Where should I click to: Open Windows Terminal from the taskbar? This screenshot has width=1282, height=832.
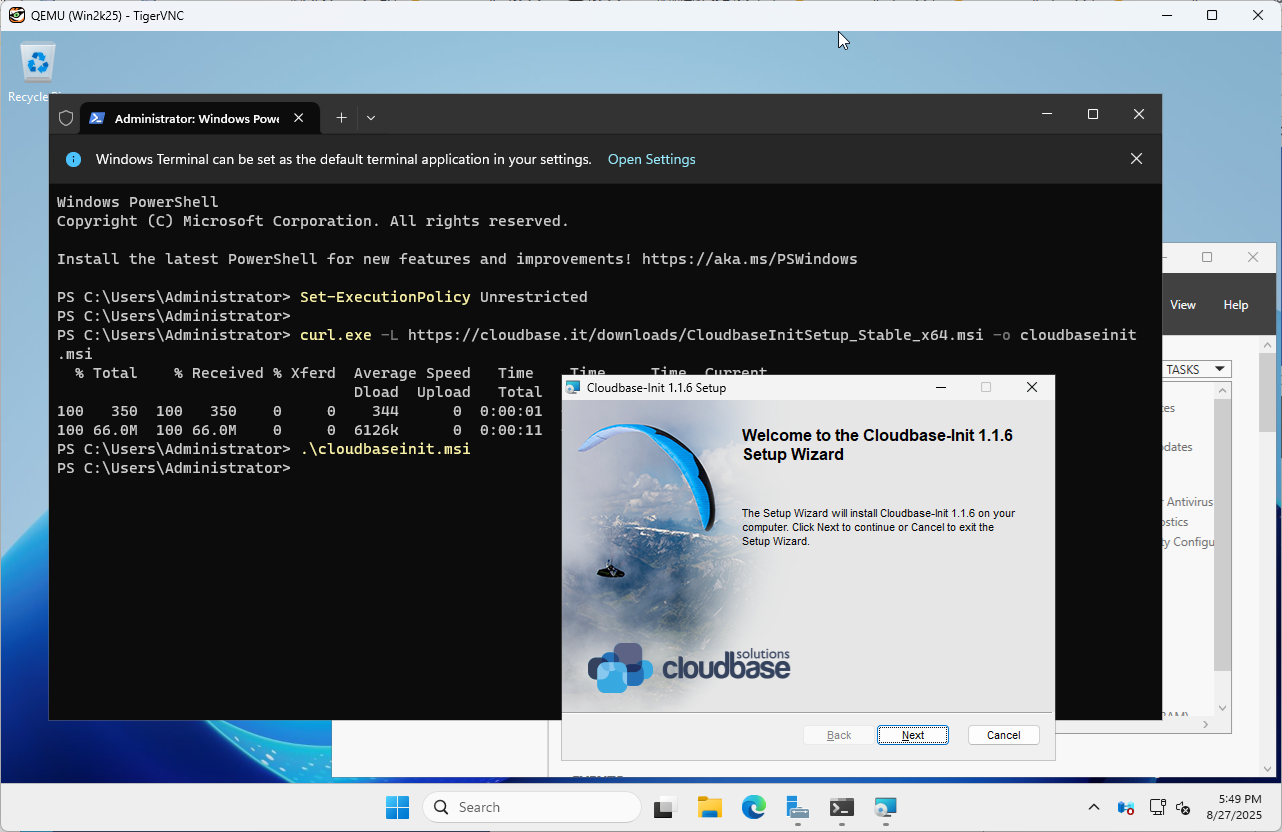(x=841, y=807)
